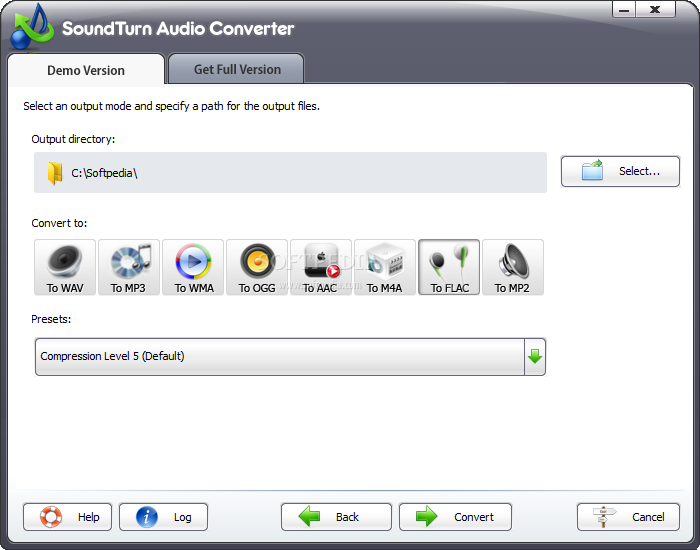Cancel the conversion wizard
Viewport: 700px width, 550px height.
click(x=629, y=517)
